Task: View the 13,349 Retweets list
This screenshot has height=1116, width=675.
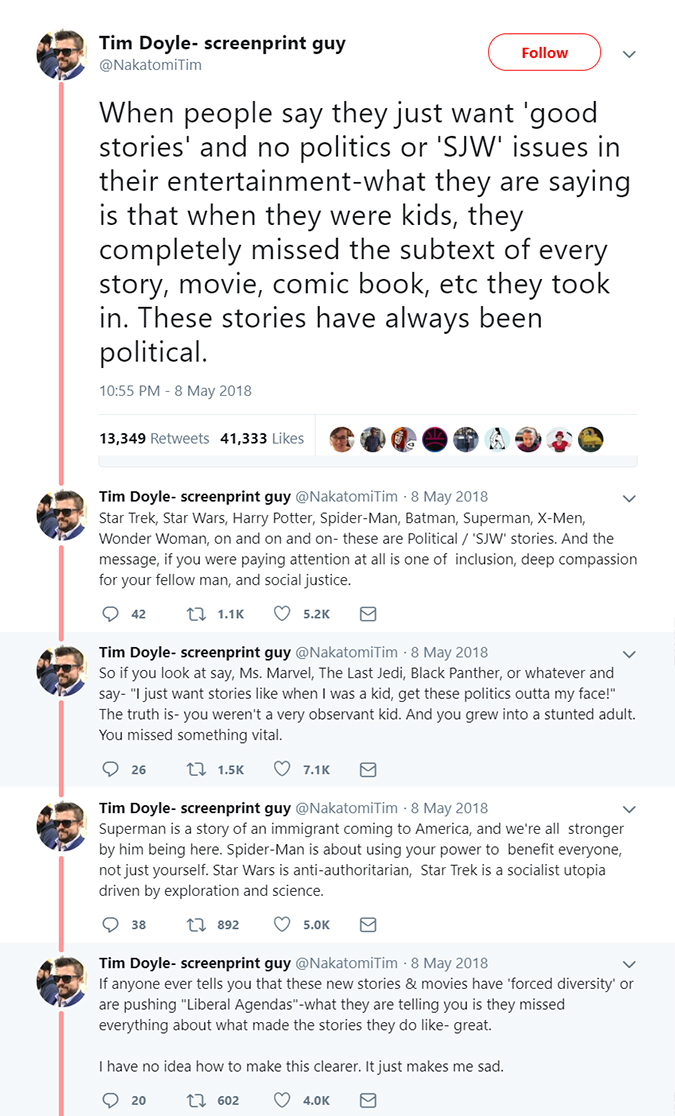Action: coord(154,438)
